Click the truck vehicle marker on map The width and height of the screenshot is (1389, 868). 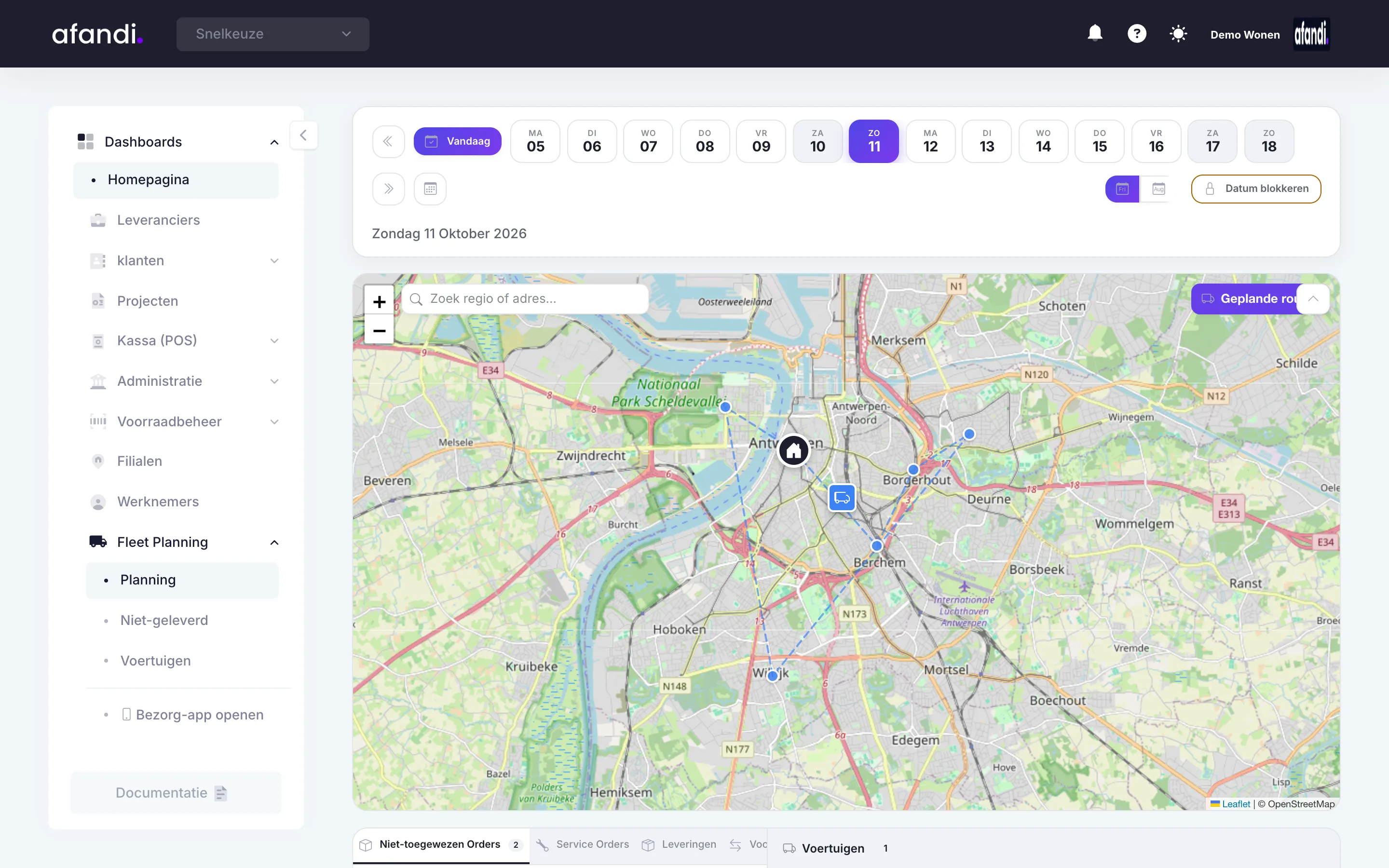click(x=842, y=498)
